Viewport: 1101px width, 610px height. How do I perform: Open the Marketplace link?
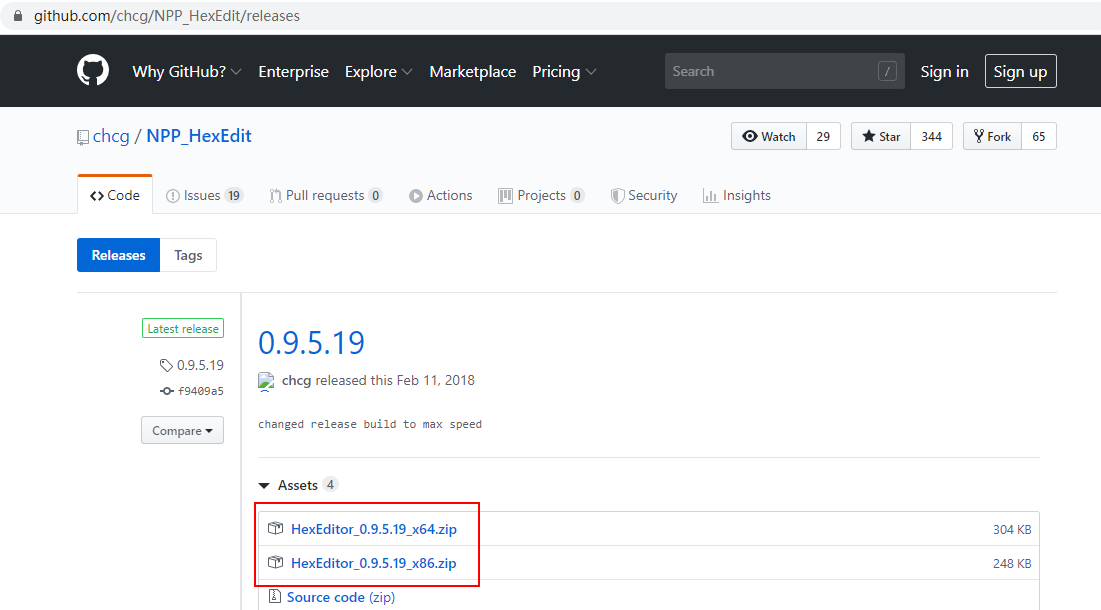(473, 72)
